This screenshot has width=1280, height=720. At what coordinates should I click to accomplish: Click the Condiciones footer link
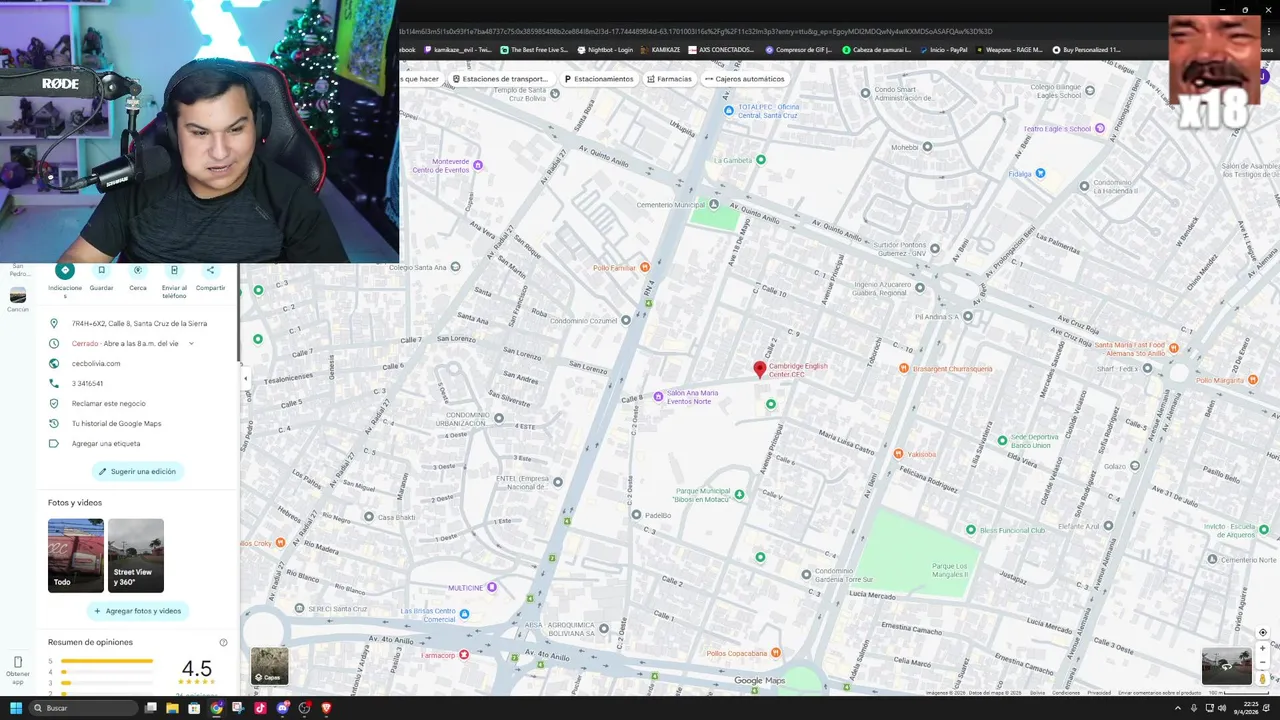click(x=1066, y=693)
